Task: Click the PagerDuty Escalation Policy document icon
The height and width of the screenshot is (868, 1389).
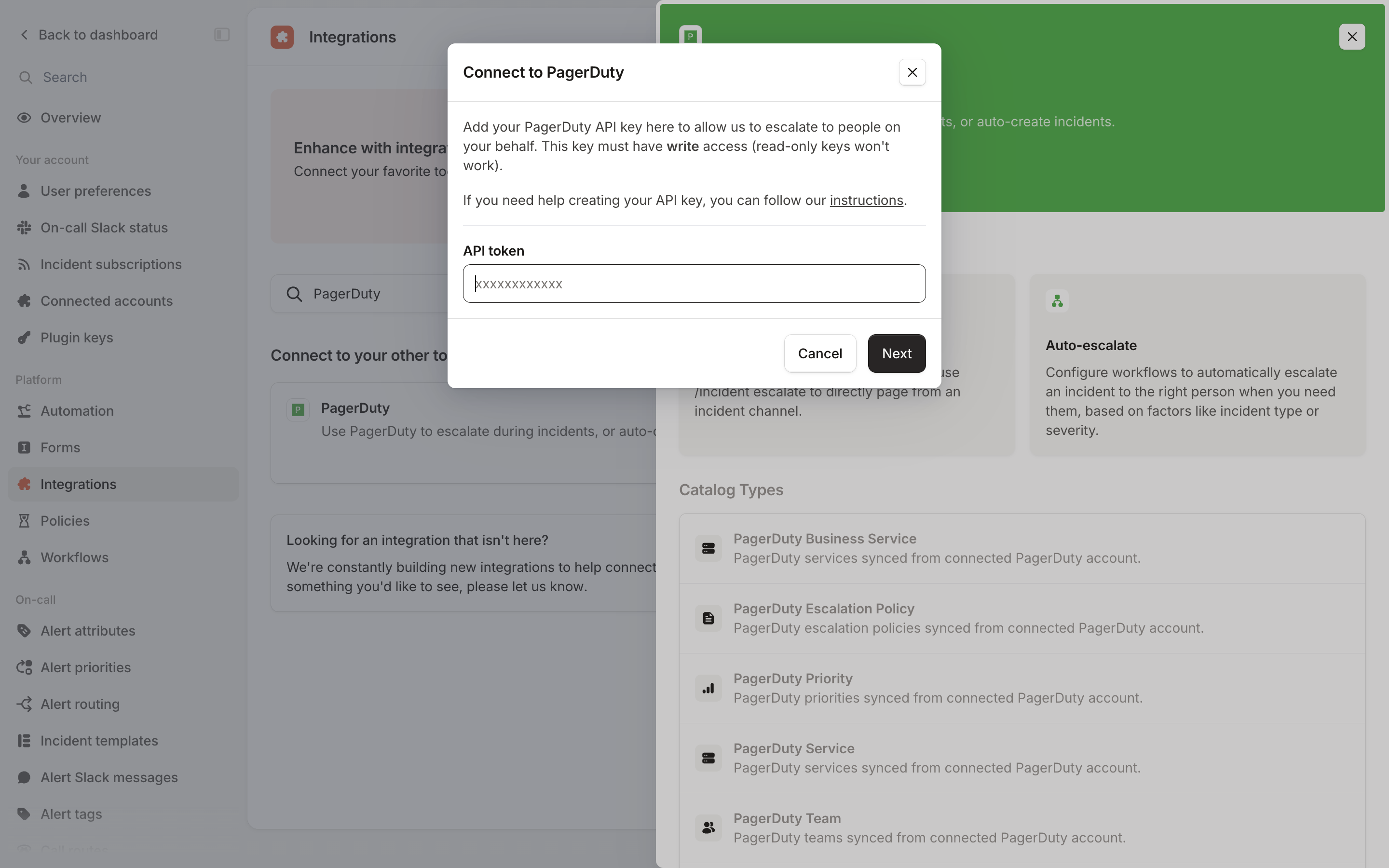Action: 708,619
